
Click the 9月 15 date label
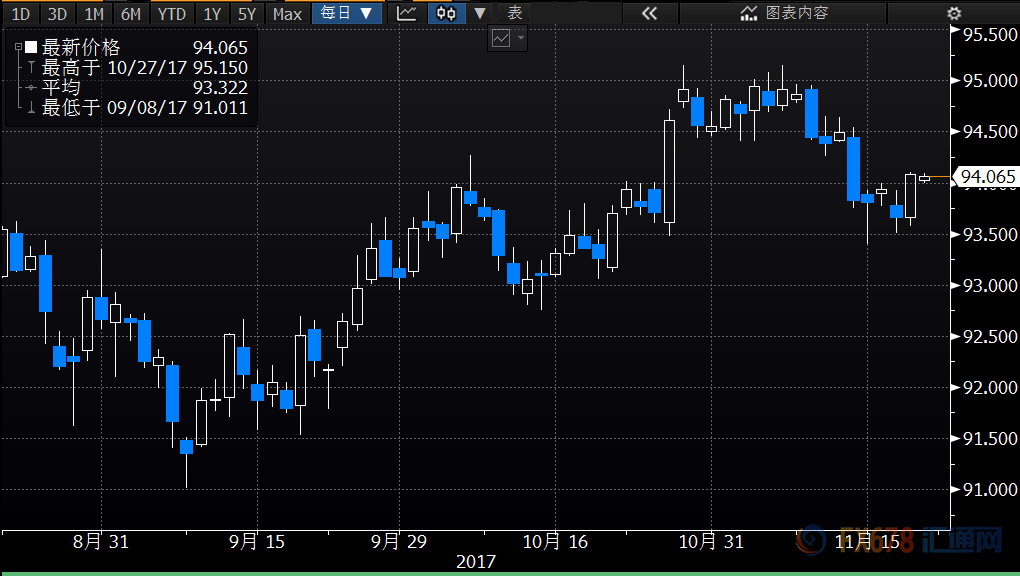pyautogui.click(x=257, y=542)
